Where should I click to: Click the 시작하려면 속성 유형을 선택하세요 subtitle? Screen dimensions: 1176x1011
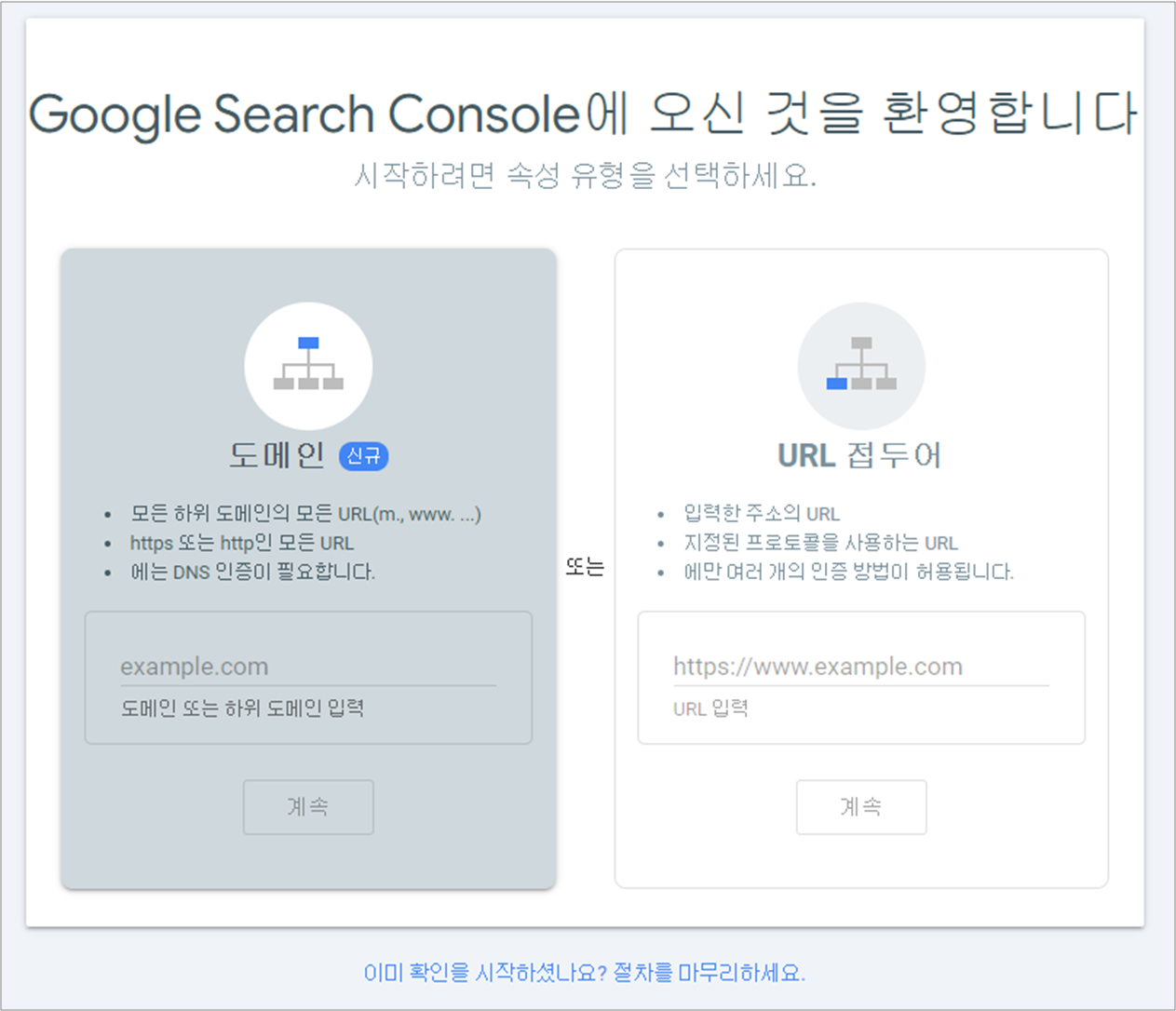[x=588, y=173]
